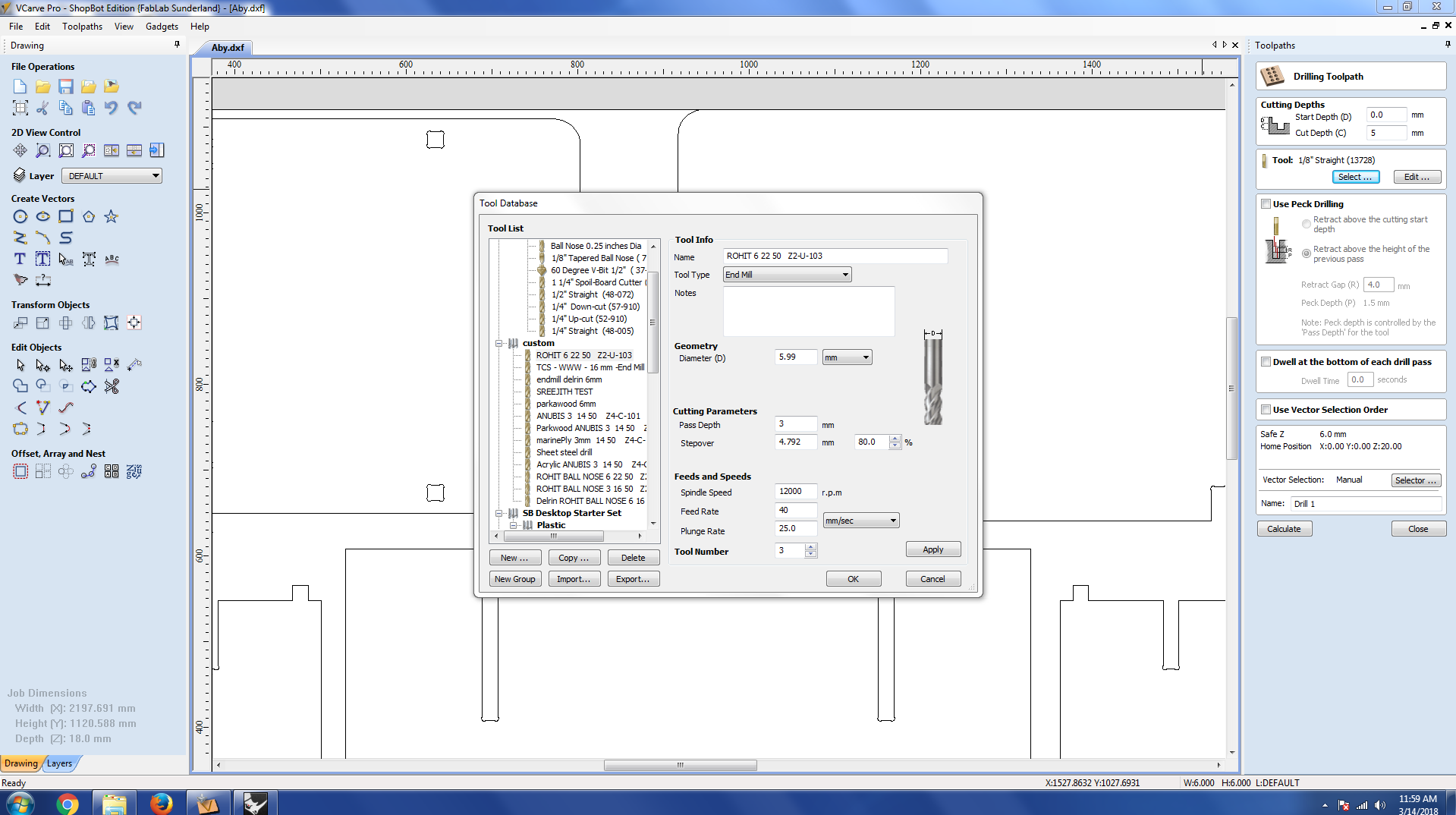Click the Draw Text tool icon
1456x815 pixels.
coord(20,260)
